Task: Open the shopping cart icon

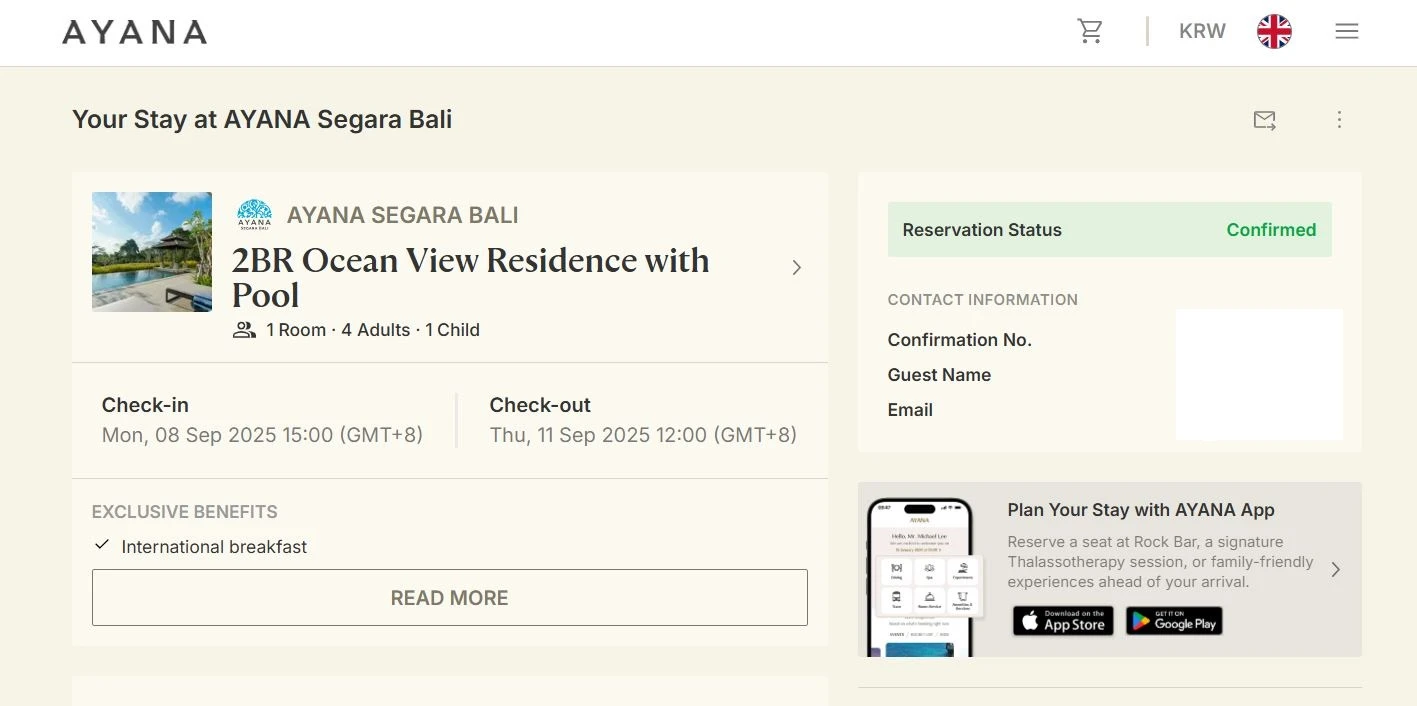Action: [1090, 31]
